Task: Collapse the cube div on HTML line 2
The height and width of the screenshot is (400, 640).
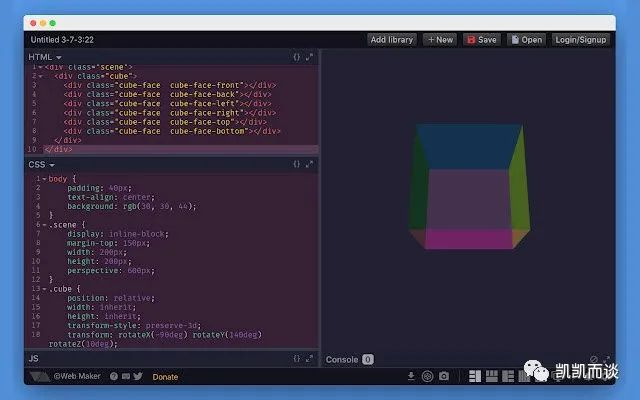Action: coord(40,76)
